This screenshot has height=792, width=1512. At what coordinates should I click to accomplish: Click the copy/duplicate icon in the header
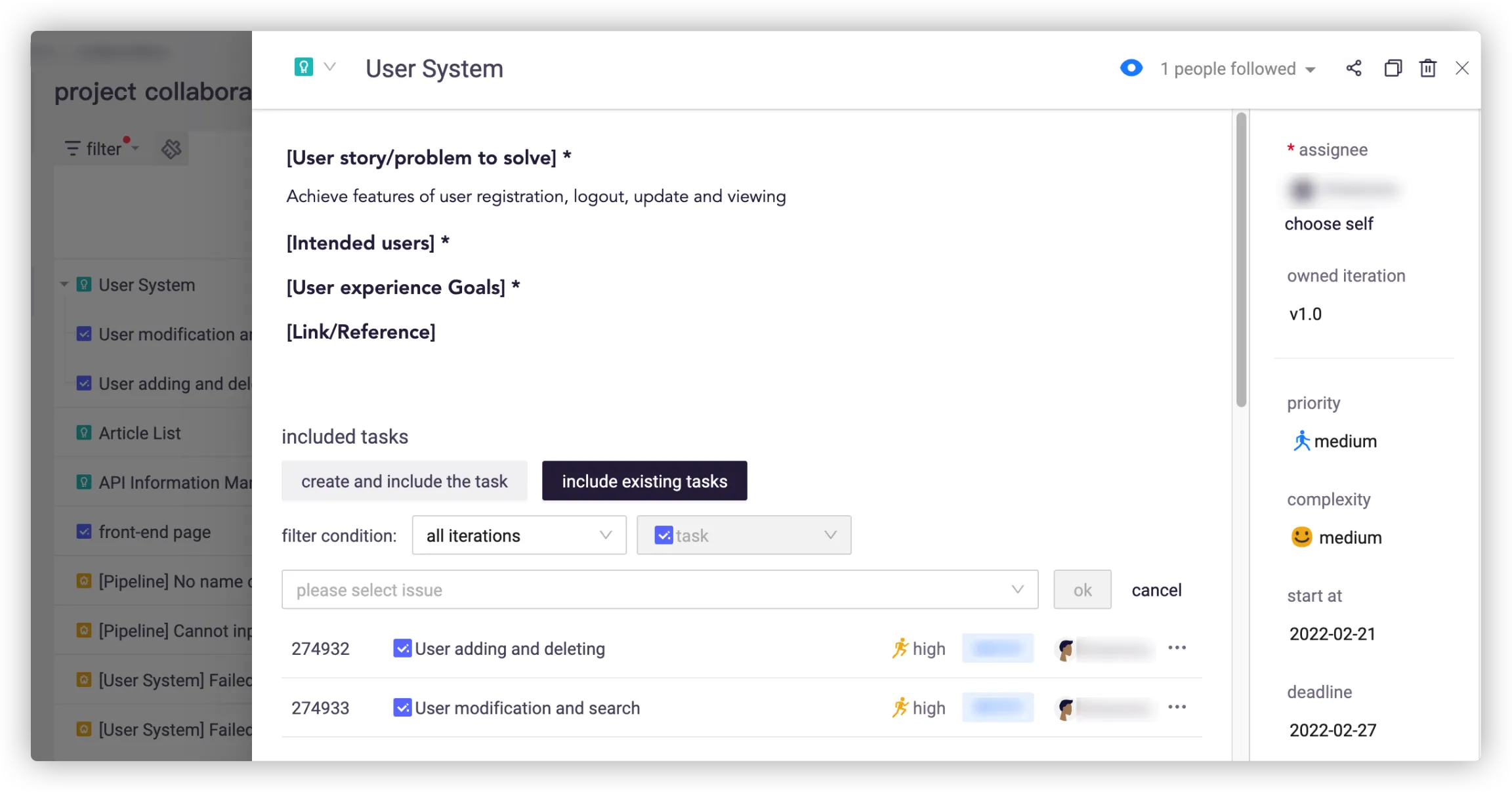pos(1393,68)
